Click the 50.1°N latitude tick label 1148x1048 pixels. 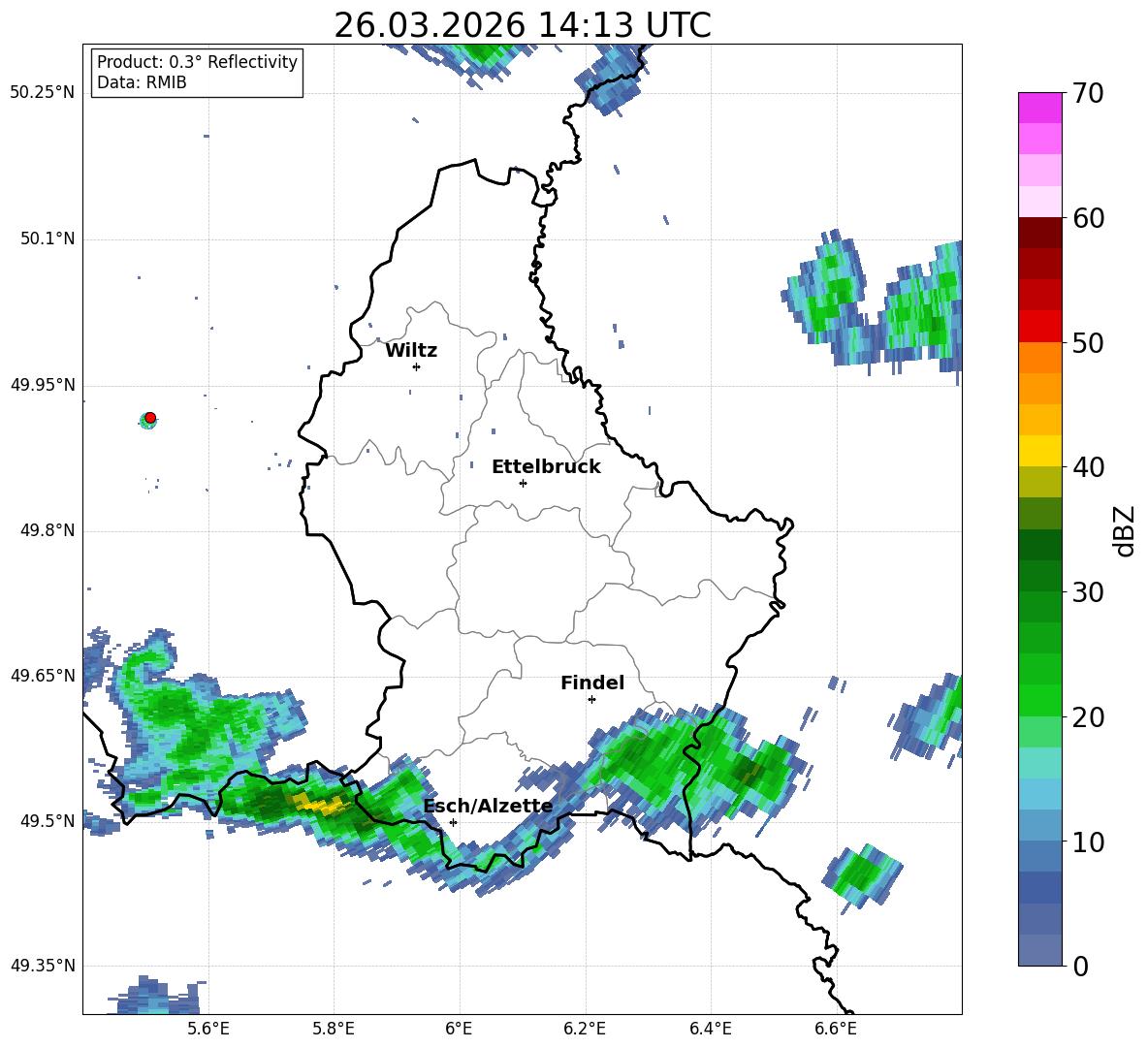pos(47,239)
